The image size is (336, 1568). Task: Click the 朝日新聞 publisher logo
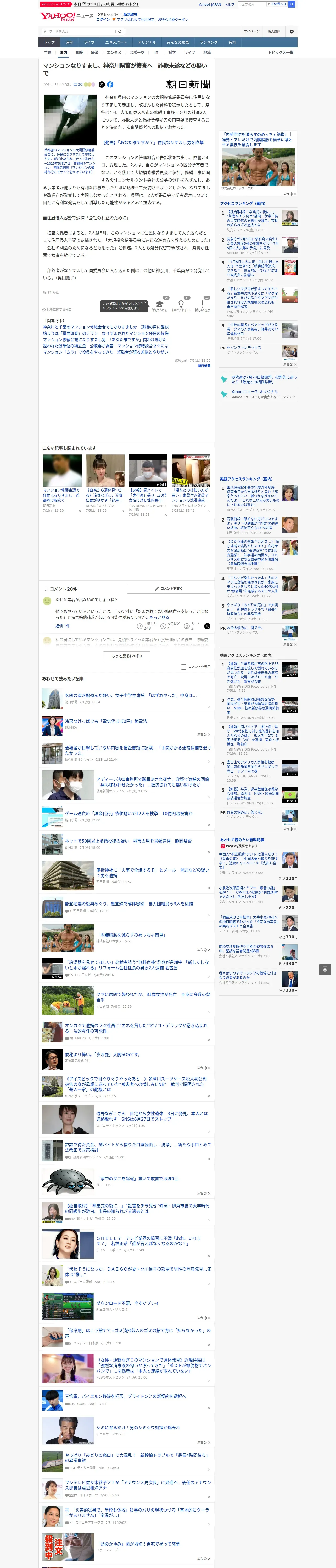coord(188,85)
